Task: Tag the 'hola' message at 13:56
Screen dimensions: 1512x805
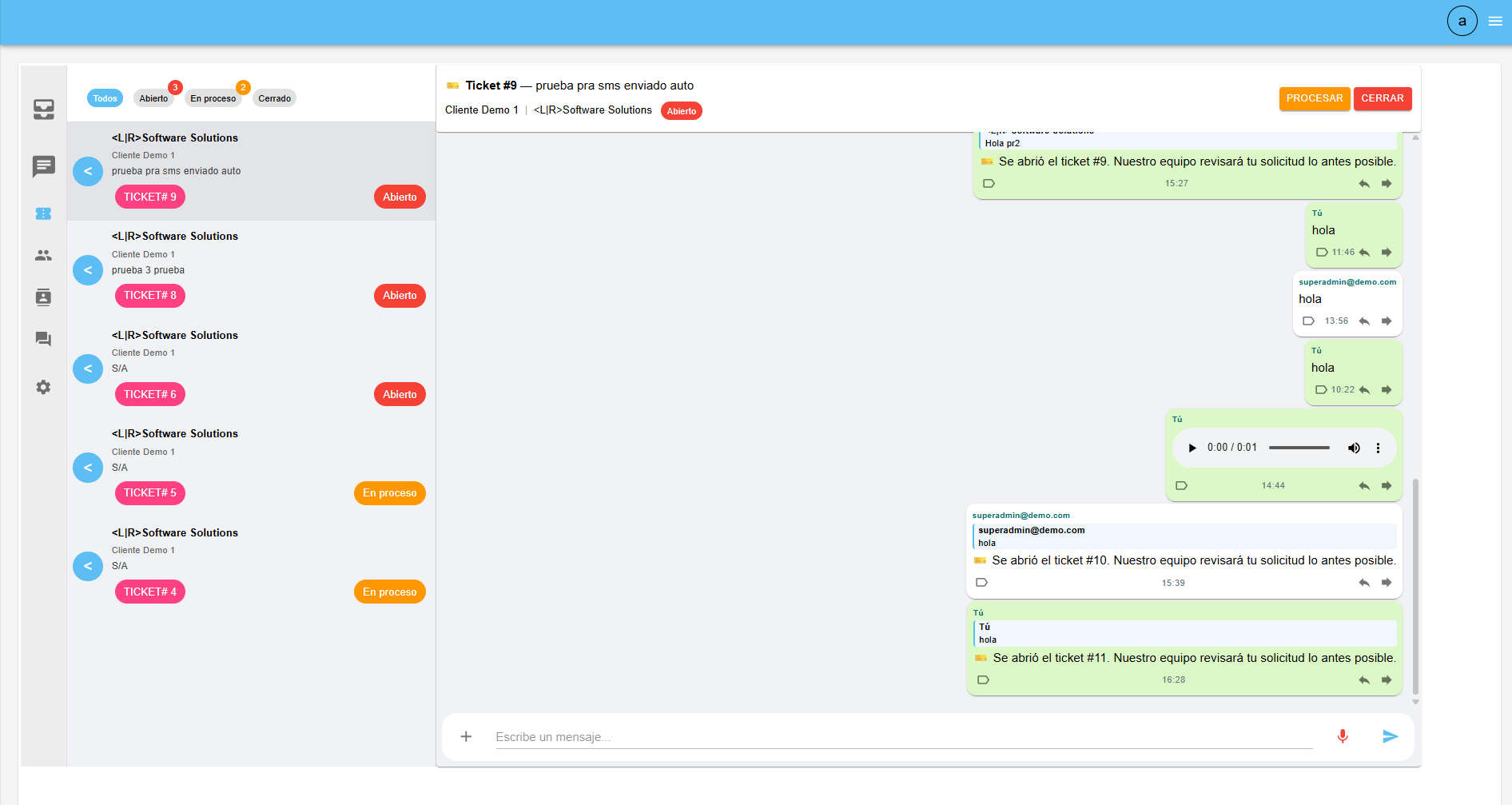Action: tap(1308, 321)
